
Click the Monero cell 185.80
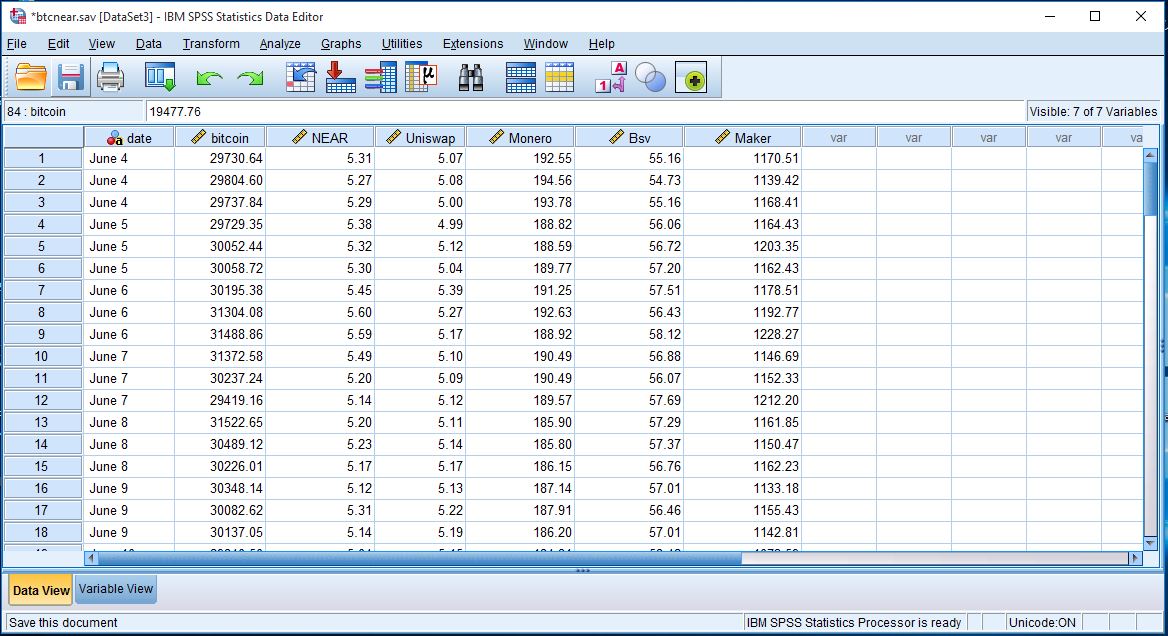click(520, 445)
